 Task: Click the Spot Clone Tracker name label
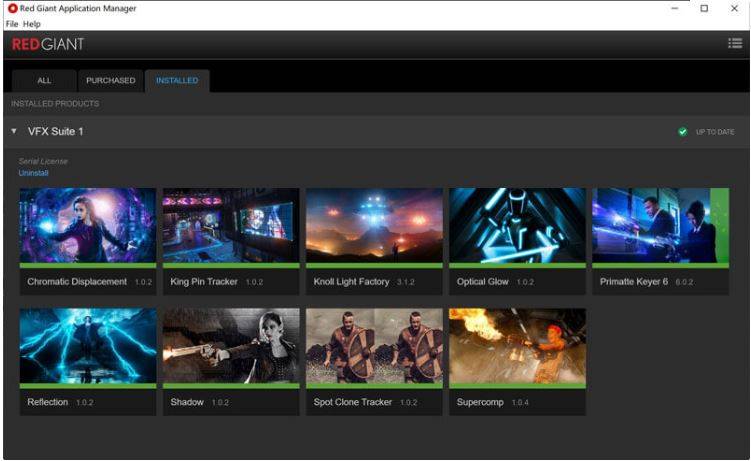[x=353, y=402]
